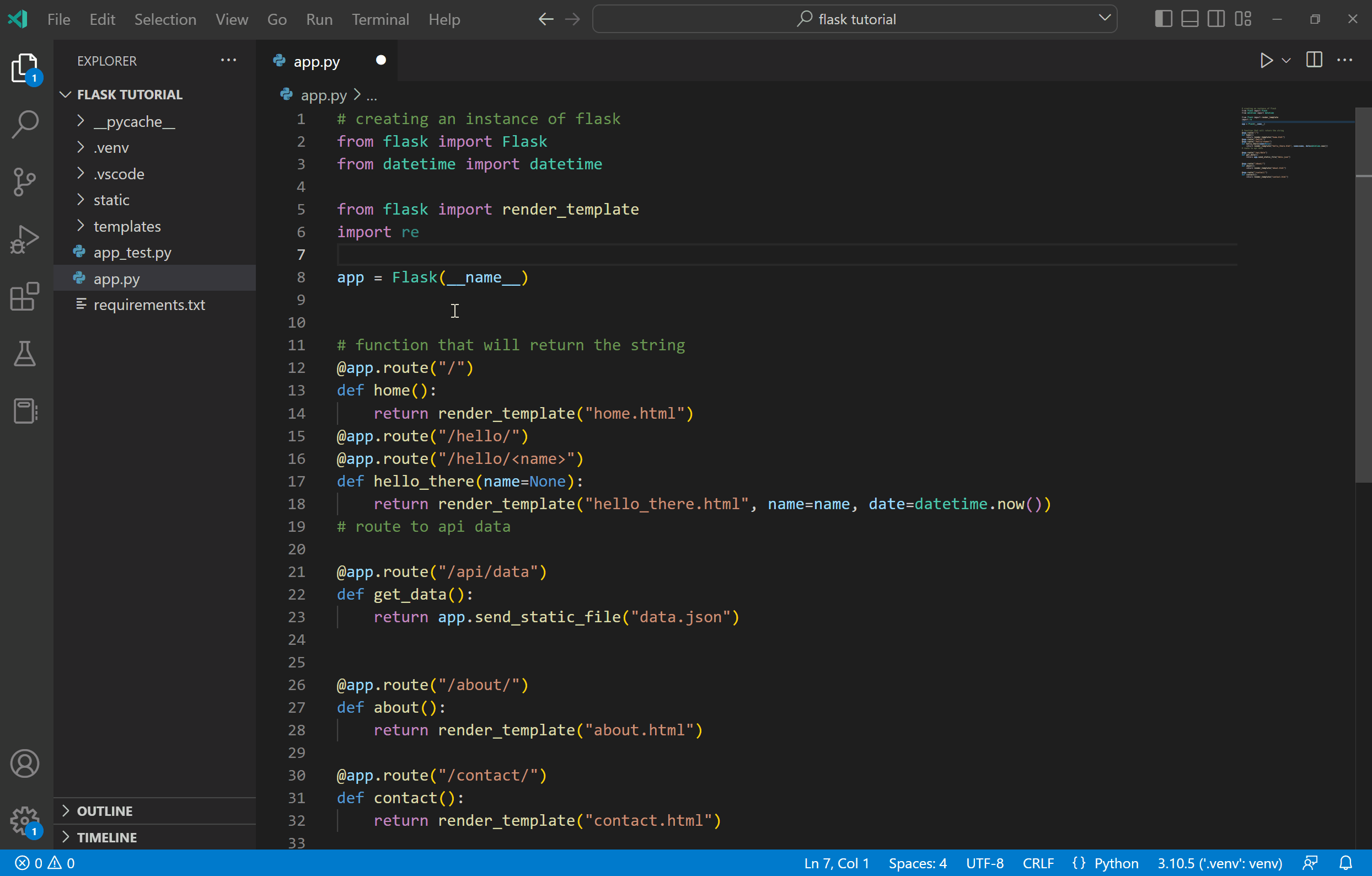Split the editor to the right

[1314, 60]
